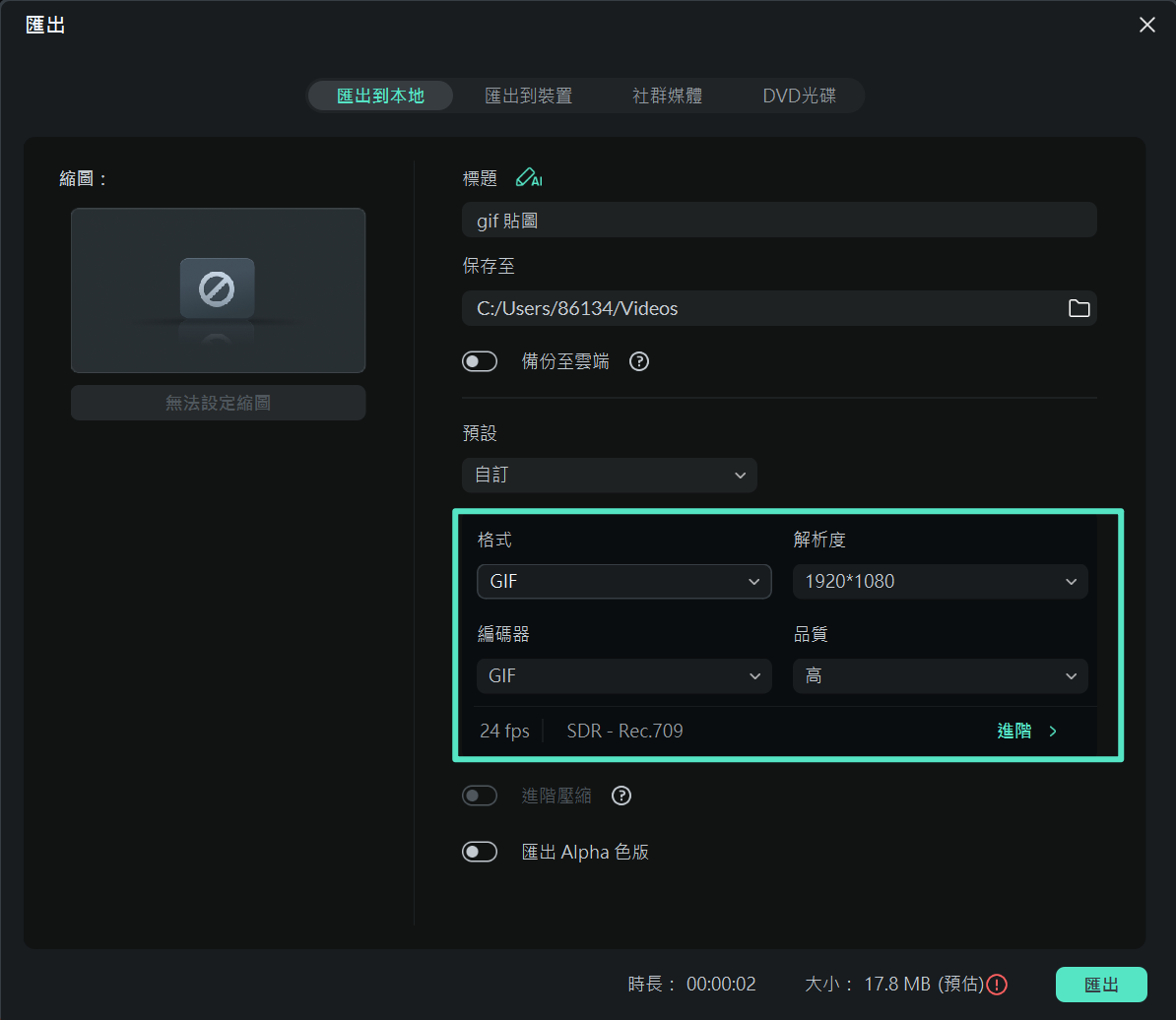This screenshot has width=1176, height=1020.
Task: Expand the 解析度 resolution dropdown 1920*1080
Action: pos(940,582)
